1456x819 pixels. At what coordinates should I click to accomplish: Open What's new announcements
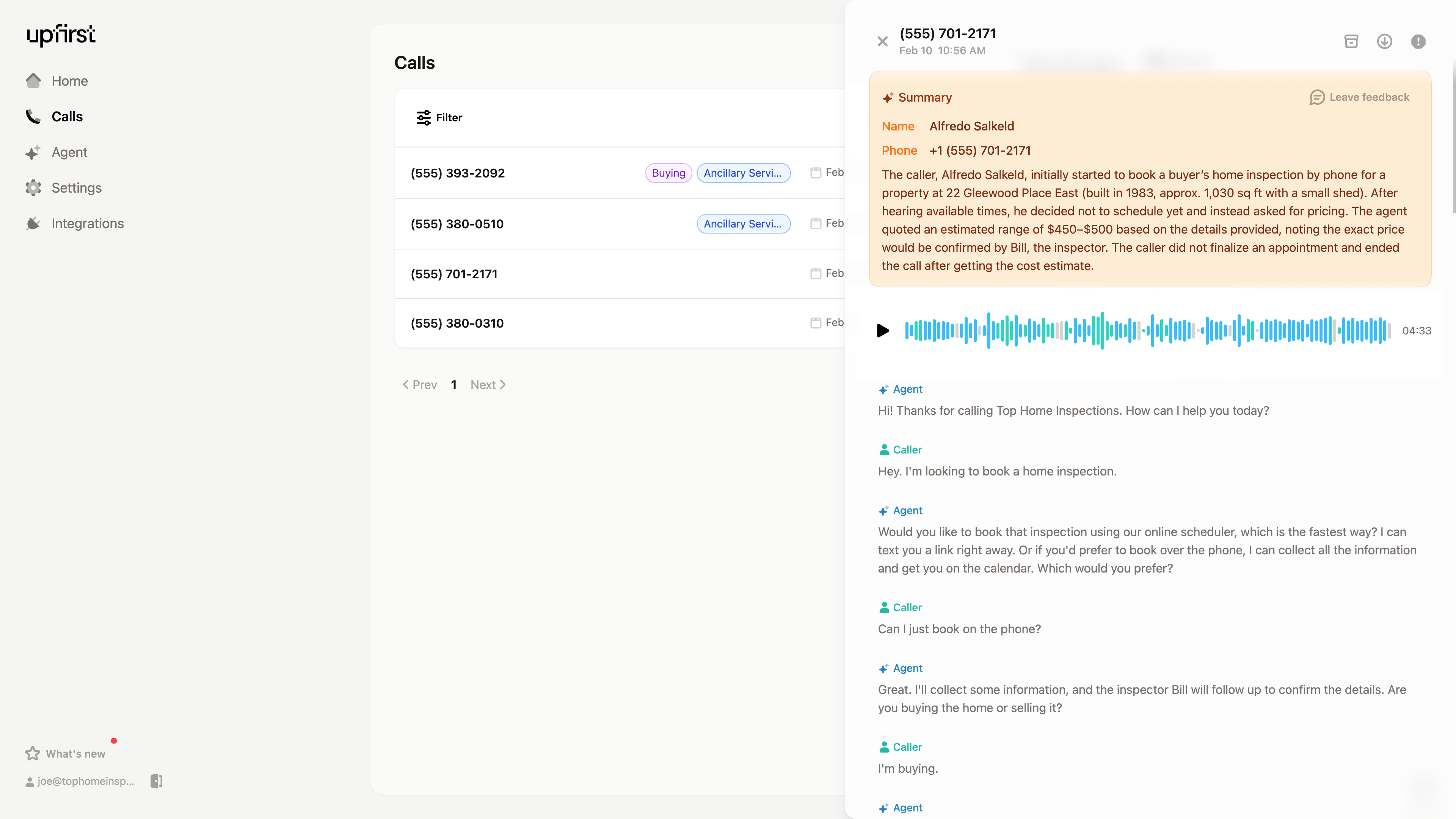(x=75, y=753)
